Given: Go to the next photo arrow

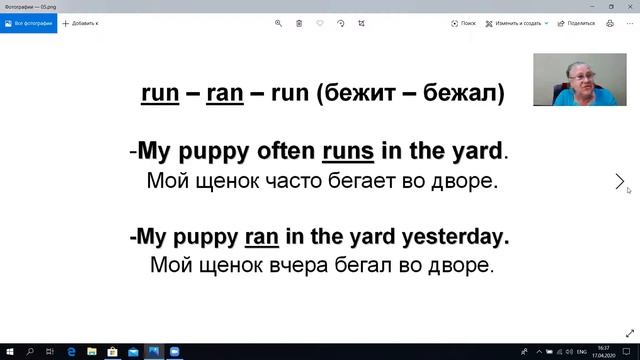Looking at the screenshot, I should pyautogui.click(x=620, y=181).
